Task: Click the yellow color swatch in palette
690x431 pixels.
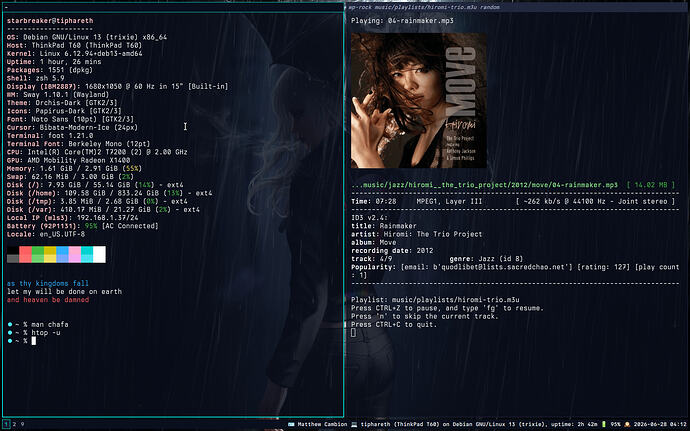Action: (50, 254)
